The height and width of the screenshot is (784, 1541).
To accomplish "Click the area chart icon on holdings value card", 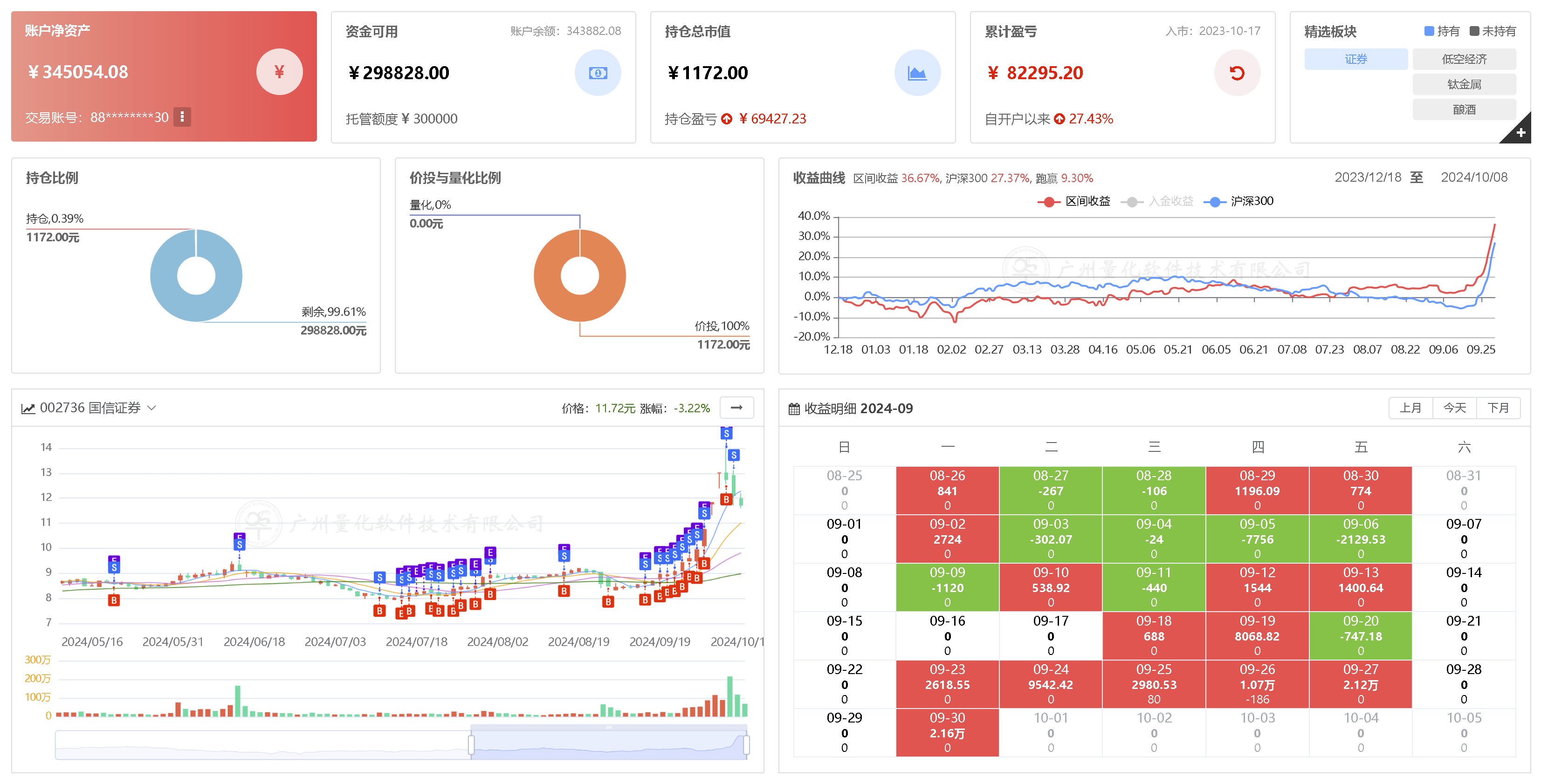I will [917, 73].
